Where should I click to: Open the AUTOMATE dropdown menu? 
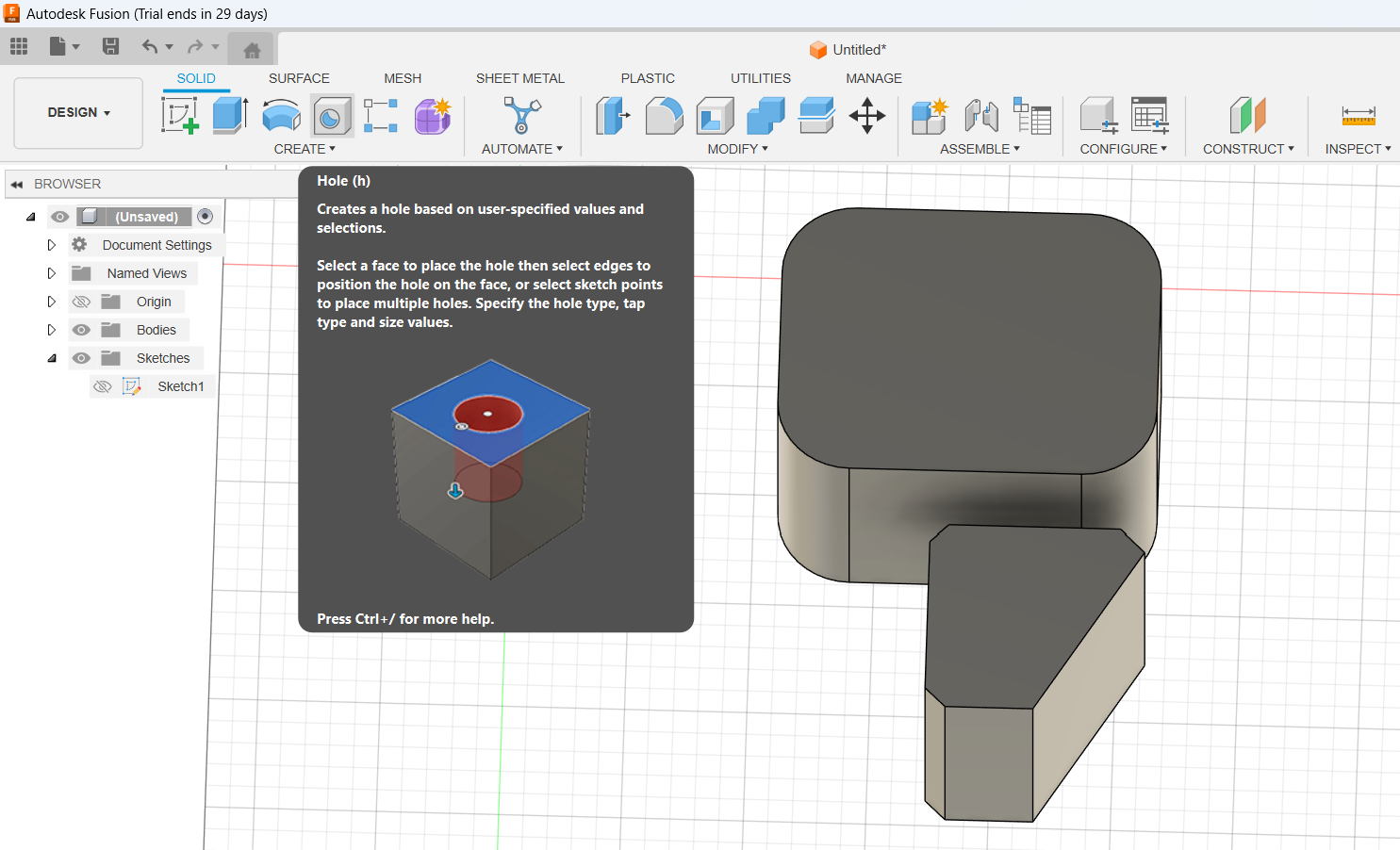(522, 149)
